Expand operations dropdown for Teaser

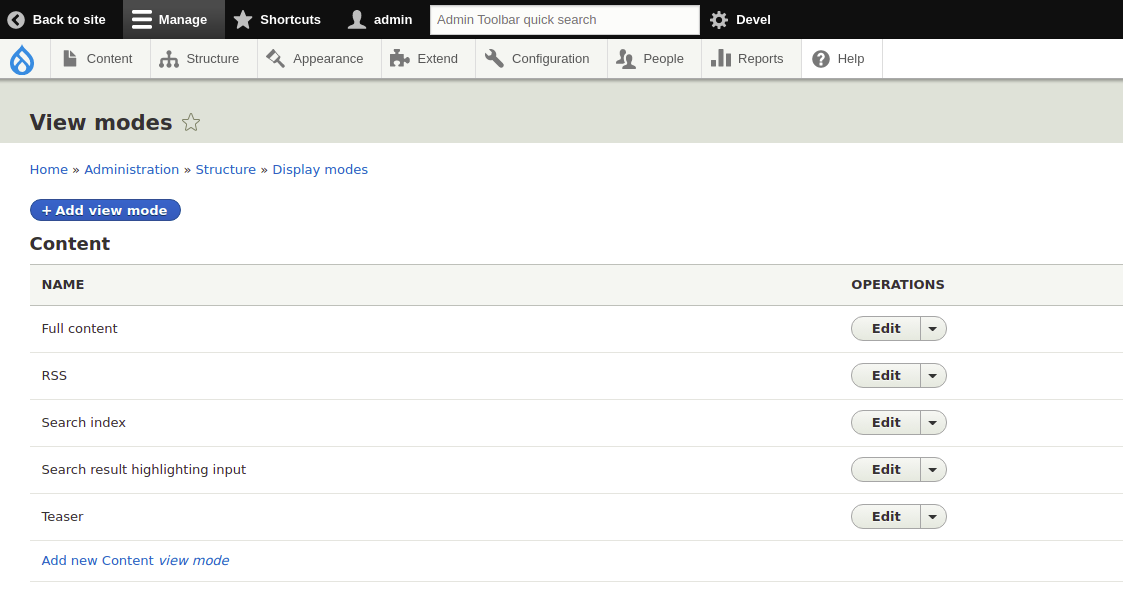tap(932, 517)
